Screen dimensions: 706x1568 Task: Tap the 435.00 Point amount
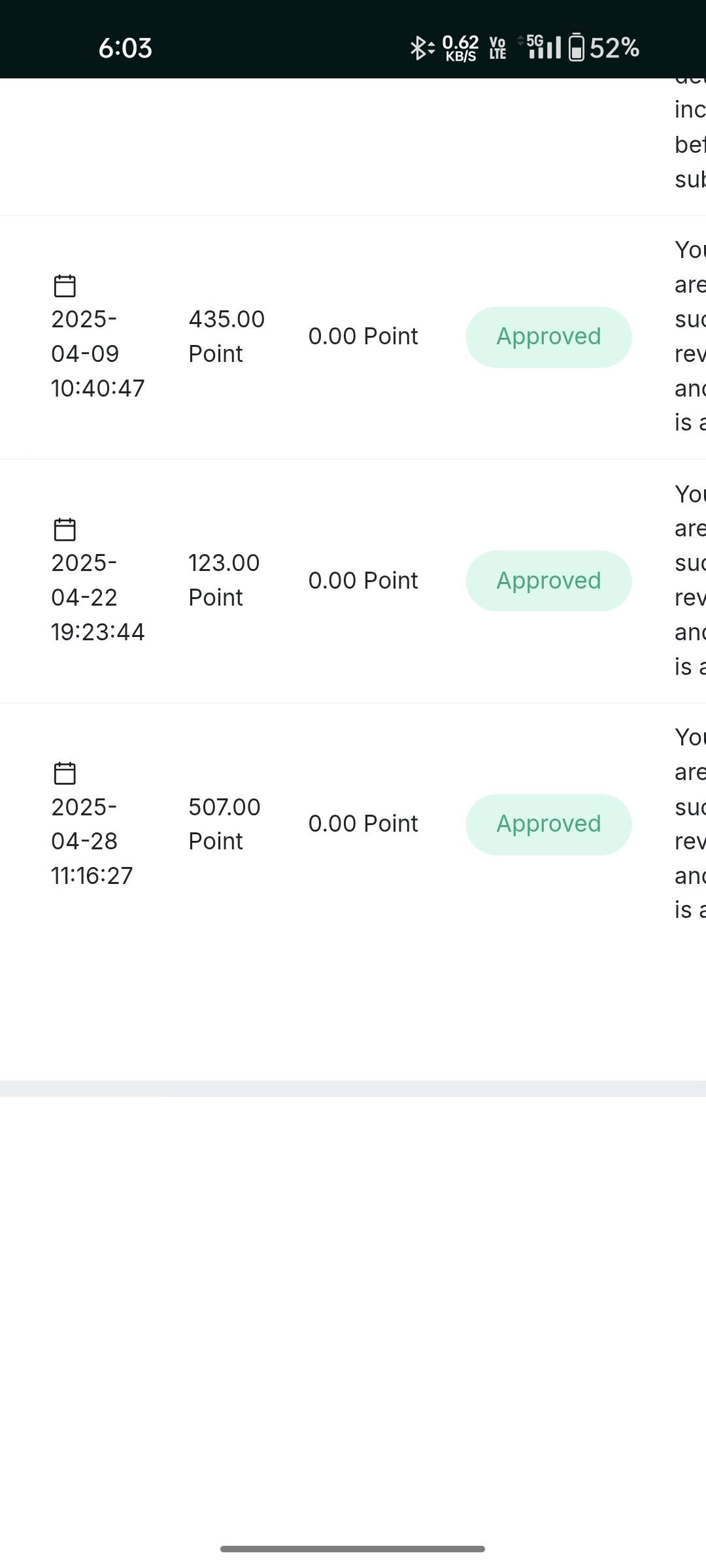[x=226, y=336]
